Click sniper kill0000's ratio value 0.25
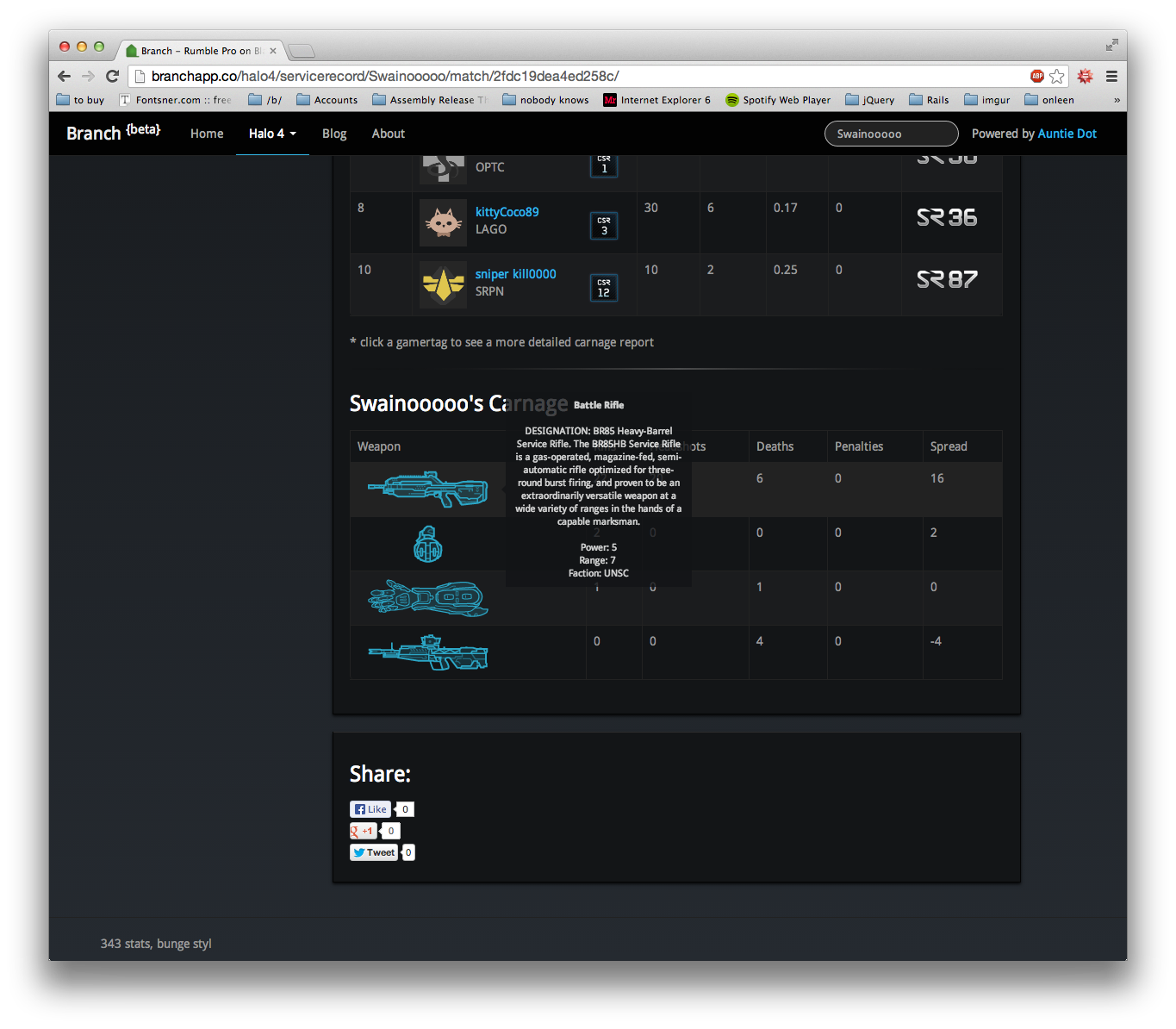The height and width of the screenshot is (1029, 1176). 785,270
